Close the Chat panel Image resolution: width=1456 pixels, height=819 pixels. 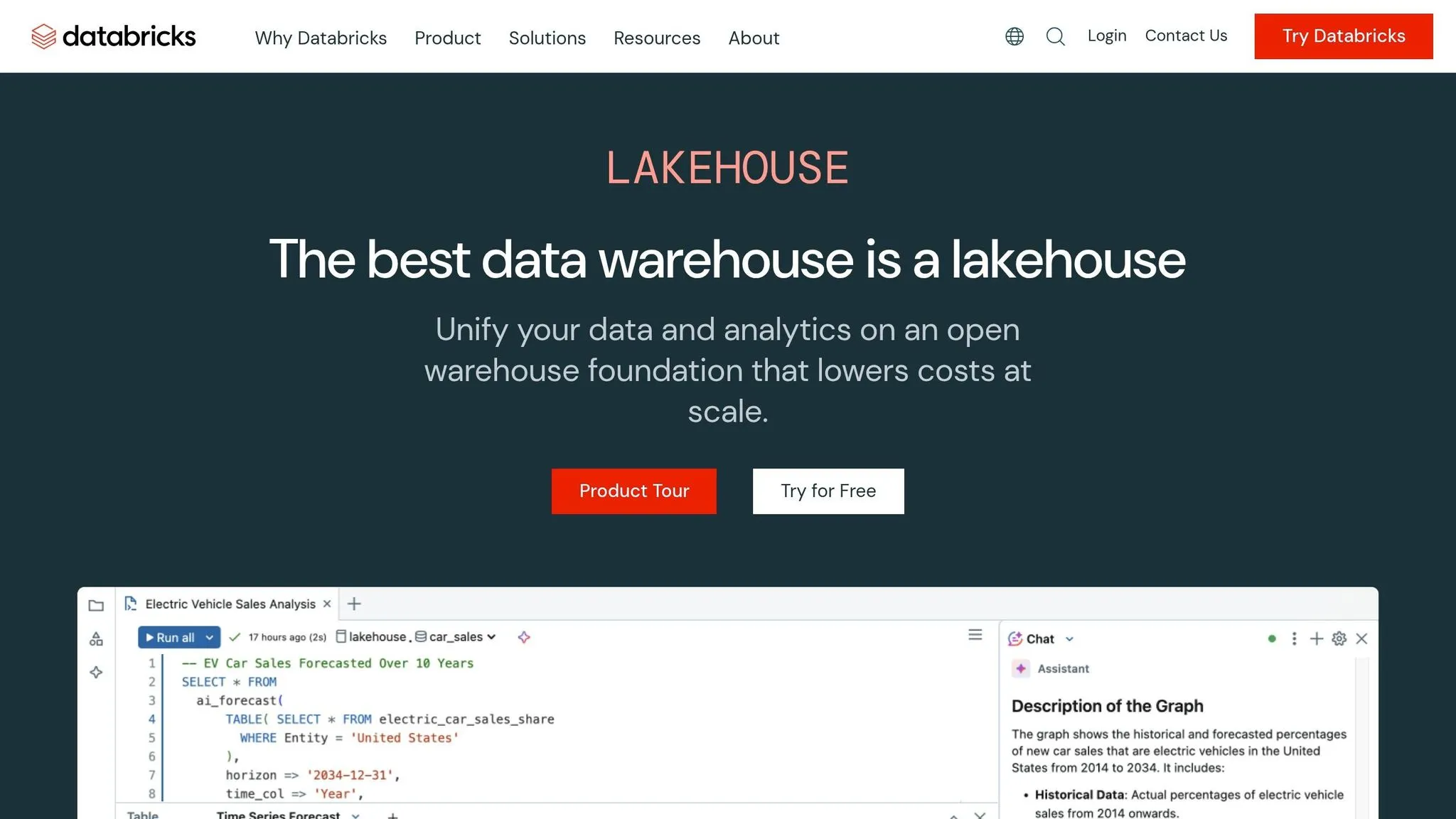[x=1361, y=638]
